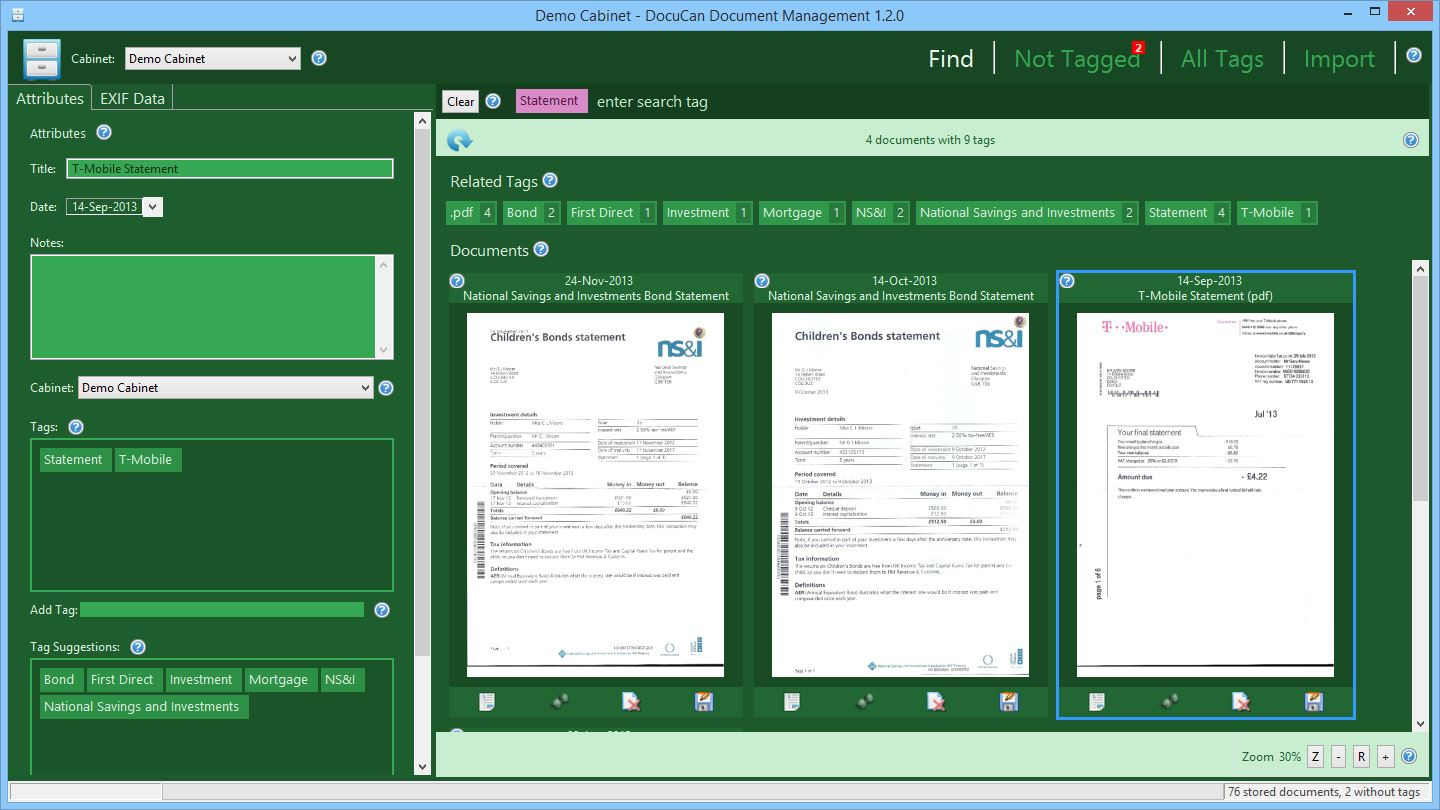Click help icon on the 24-Nov-2013 document
The image size is (1440, 810).
(x=457, y=281)
